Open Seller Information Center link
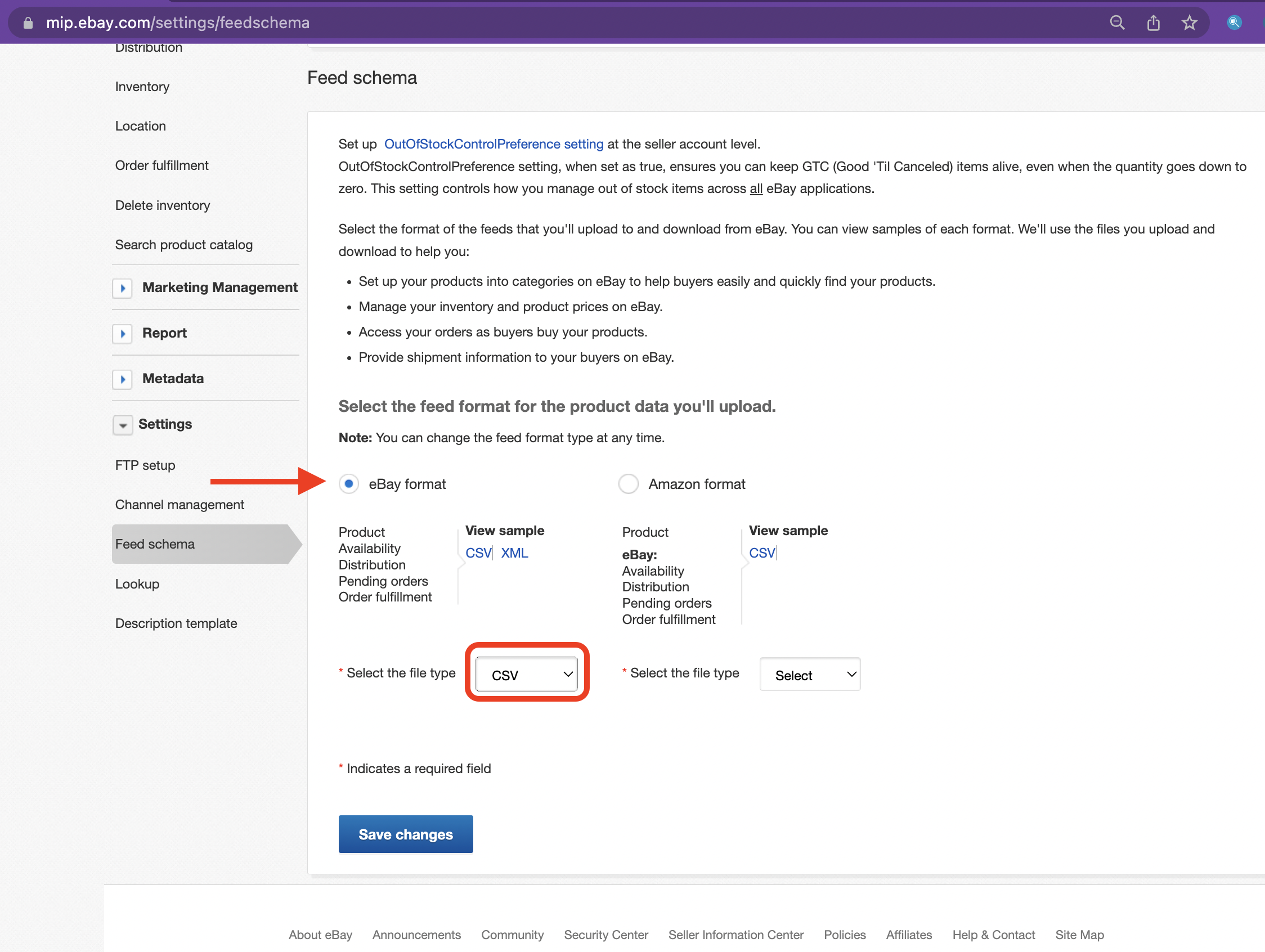 [736, 935]
